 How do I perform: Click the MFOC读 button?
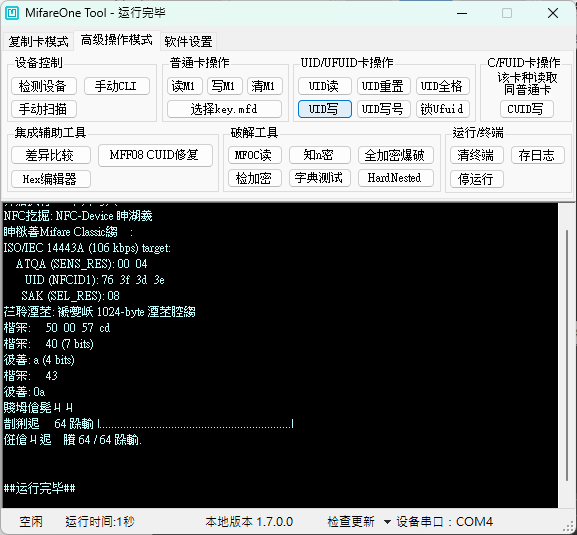[x=255, y=155]
